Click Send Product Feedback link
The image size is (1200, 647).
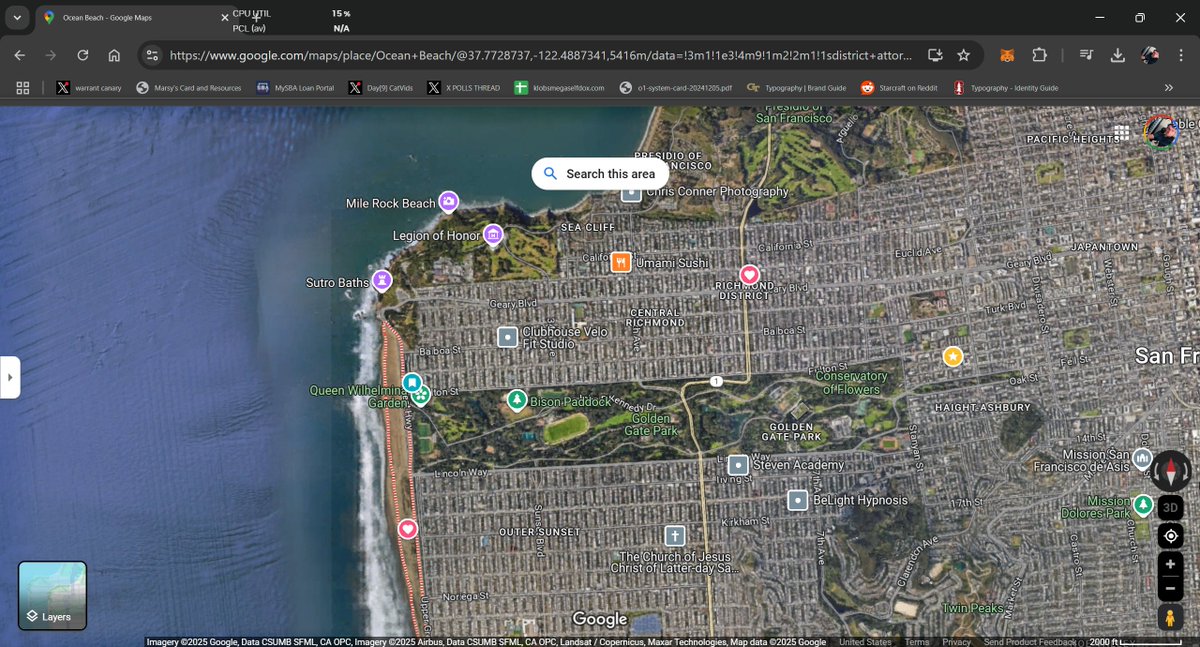click(x=1031, y=642)
